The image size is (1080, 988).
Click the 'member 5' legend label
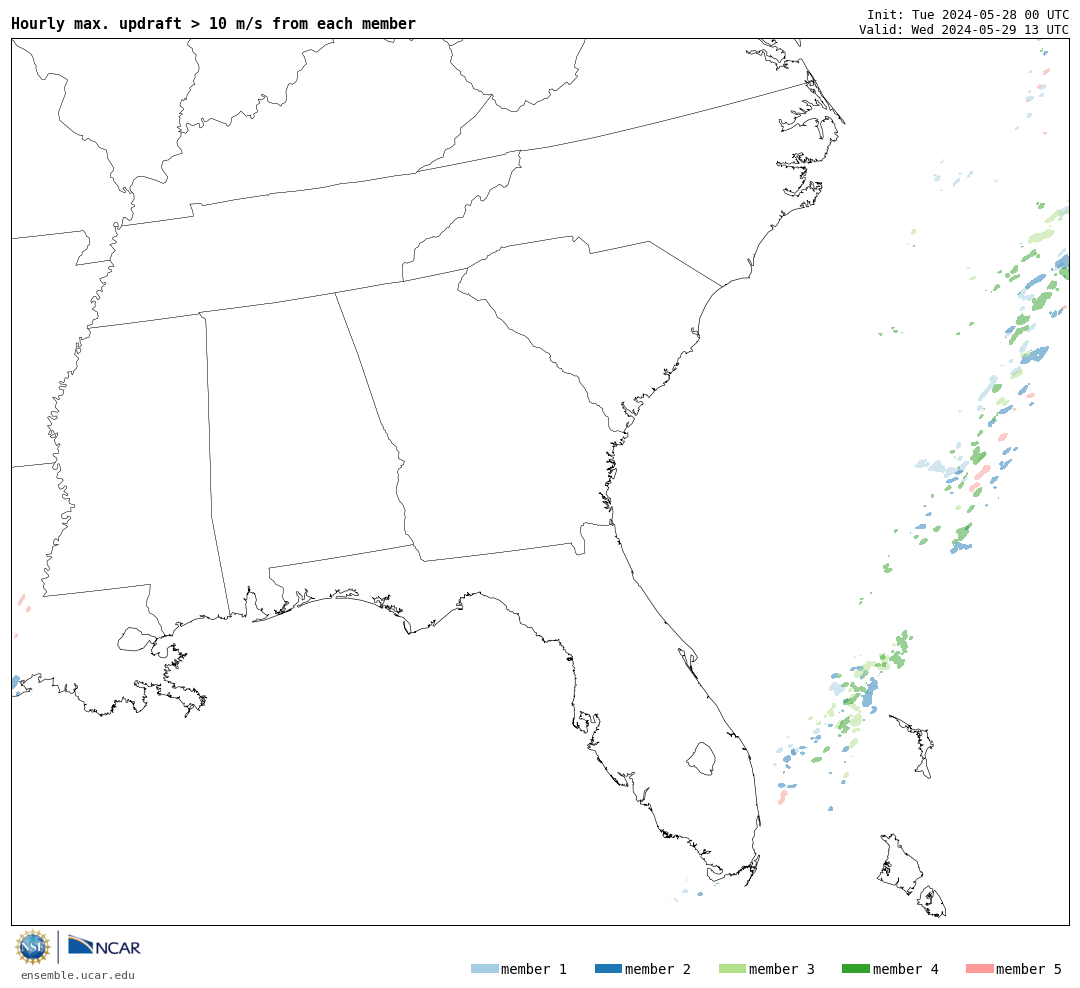(x=1029, y=969)
